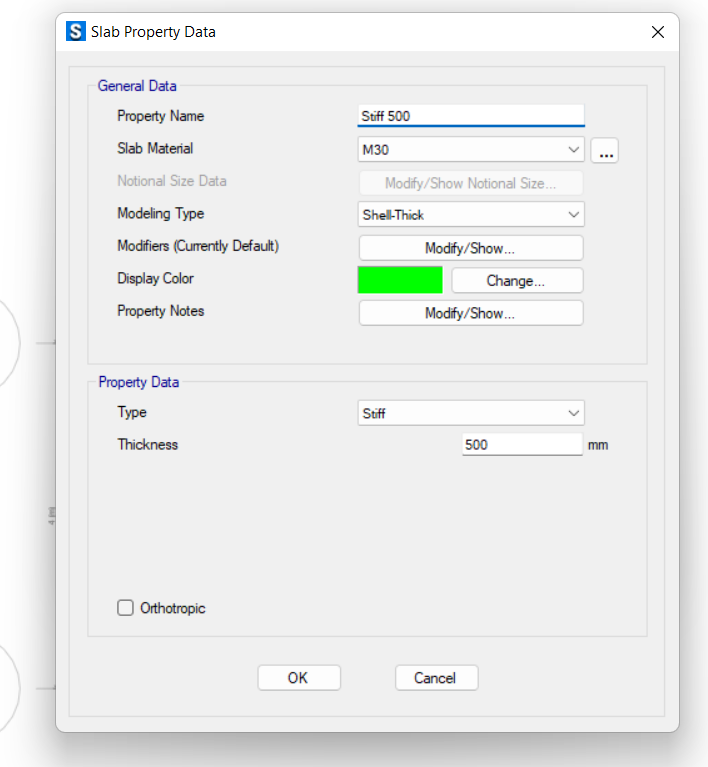Enable the Orthotropic checkbox
Viewport: 708px width, 767px height.
(125, 608)
